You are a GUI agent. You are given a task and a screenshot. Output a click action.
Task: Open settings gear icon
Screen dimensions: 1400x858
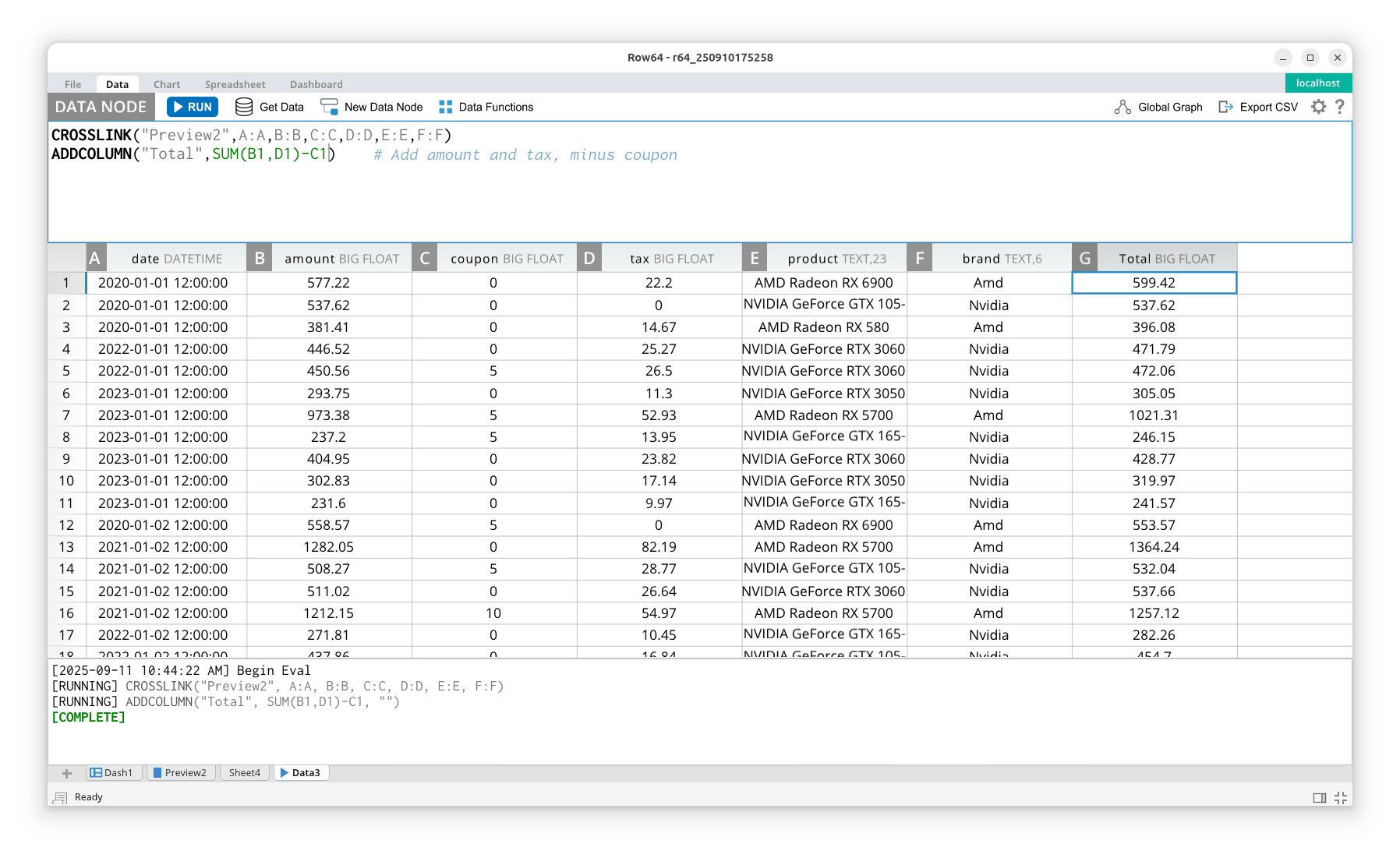(1318, 107)
